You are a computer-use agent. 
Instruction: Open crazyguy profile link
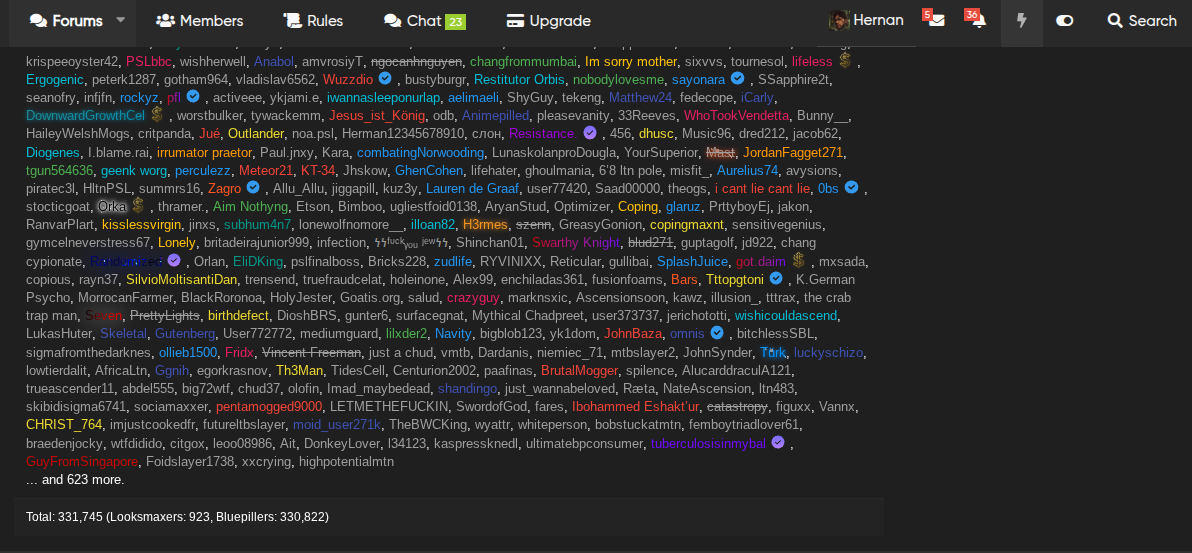(x=471, y=297)
